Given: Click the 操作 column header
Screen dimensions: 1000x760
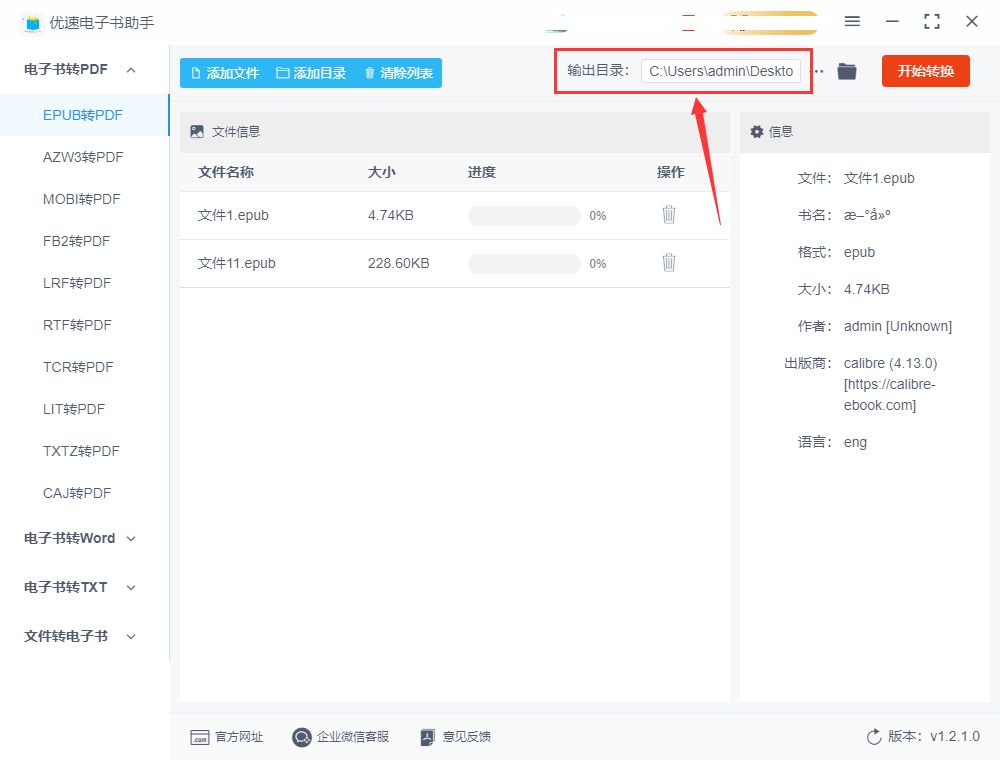Looking at the screenshot, I should (671, 172).
